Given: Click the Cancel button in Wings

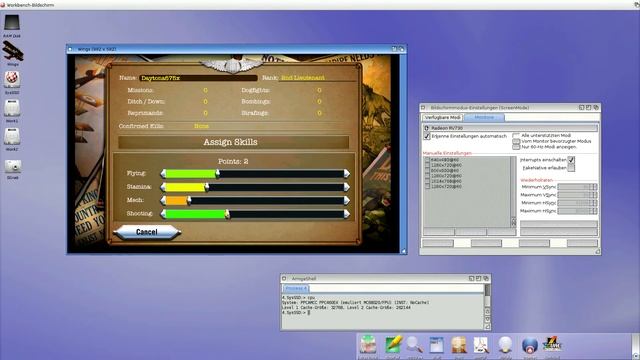Looking at the screenshot, I should (147, 232).
